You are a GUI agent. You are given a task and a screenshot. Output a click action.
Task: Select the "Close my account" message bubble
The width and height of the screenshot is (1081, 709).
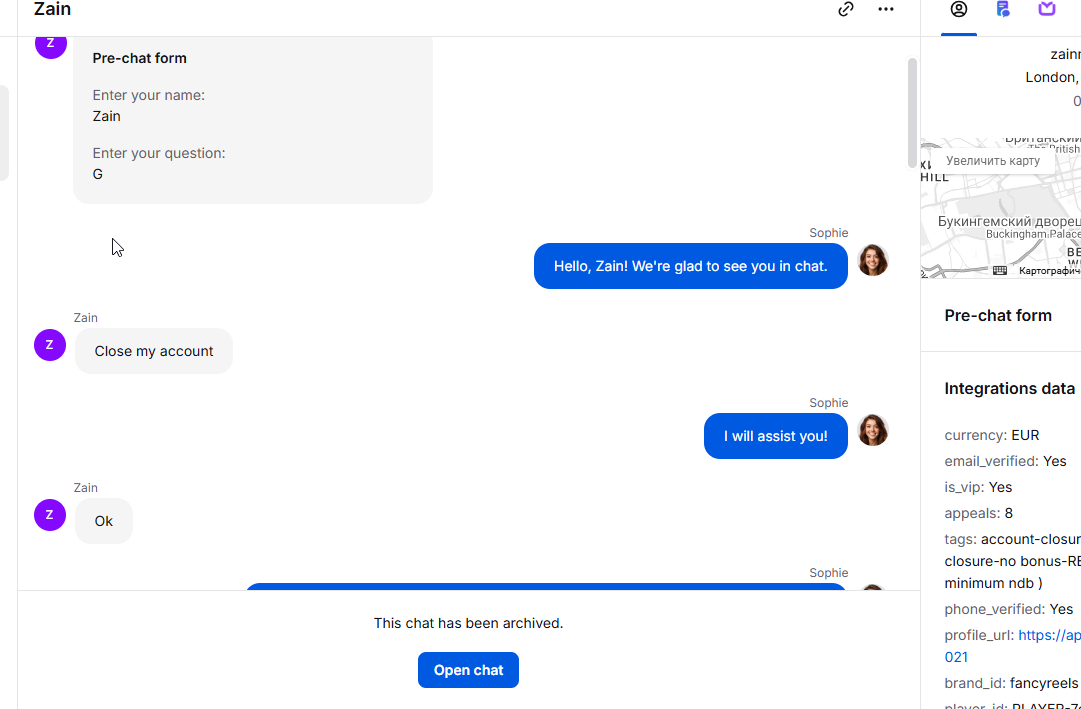click(x=154, y=351)
